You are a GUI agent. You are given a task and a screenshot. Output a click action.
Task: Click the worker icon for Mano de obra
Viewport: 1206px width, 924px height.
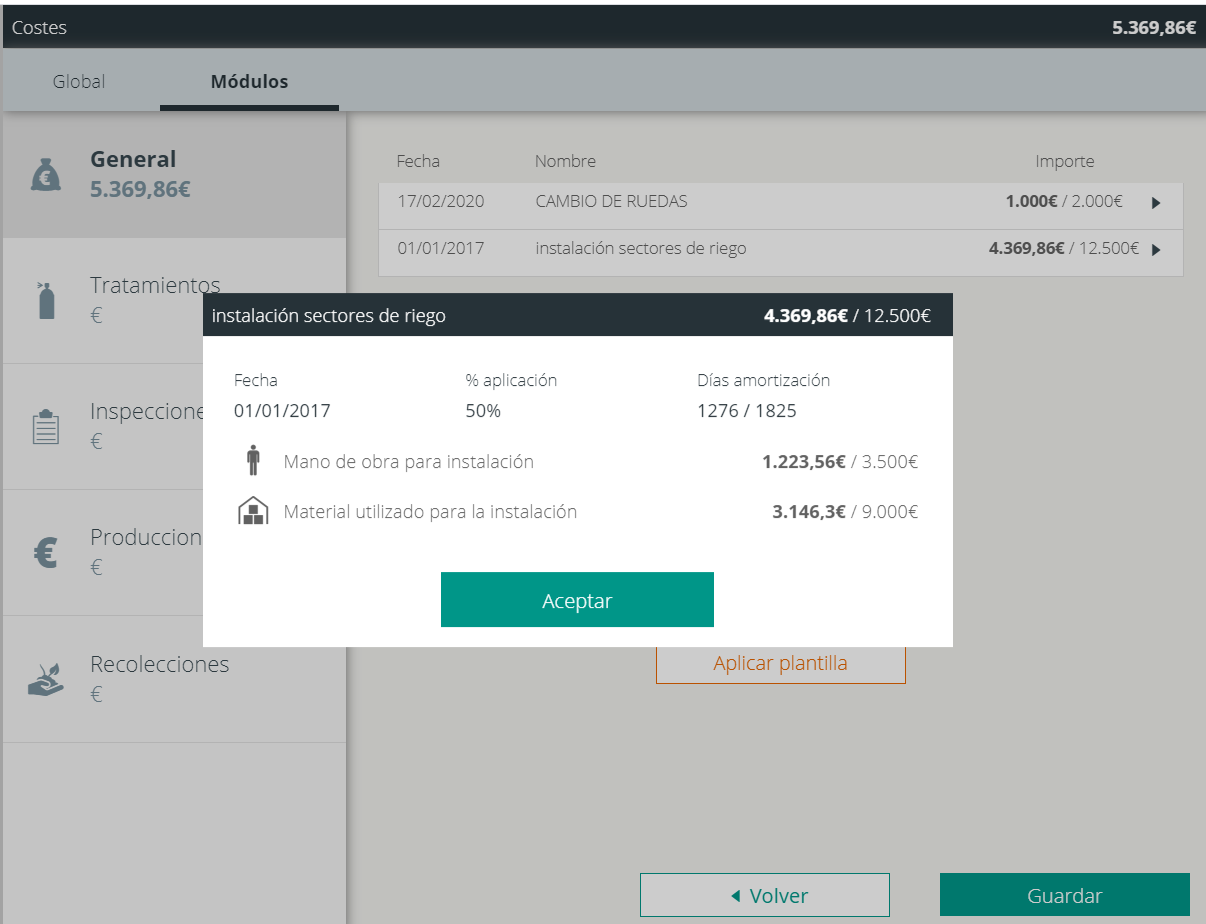252,462
